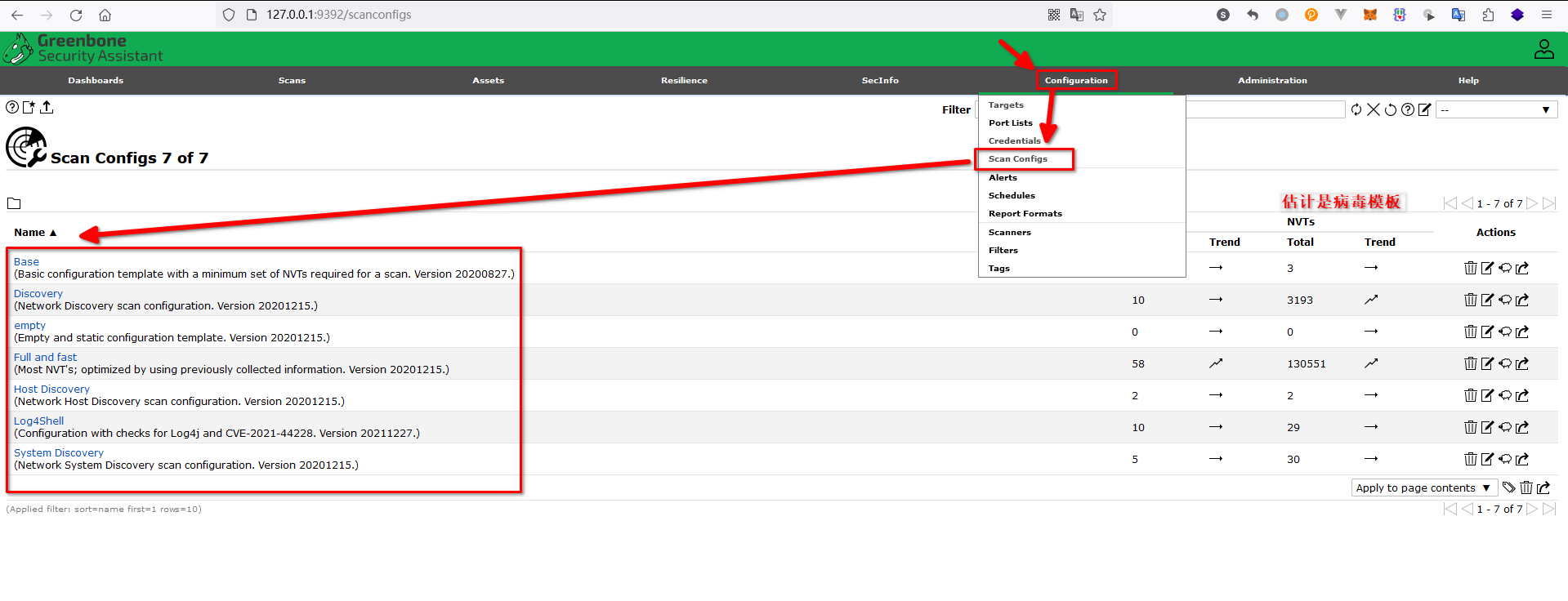The image size is (1568, 601).
Task: Open the Scans menu in navigation bar
Action: point(292,80)
